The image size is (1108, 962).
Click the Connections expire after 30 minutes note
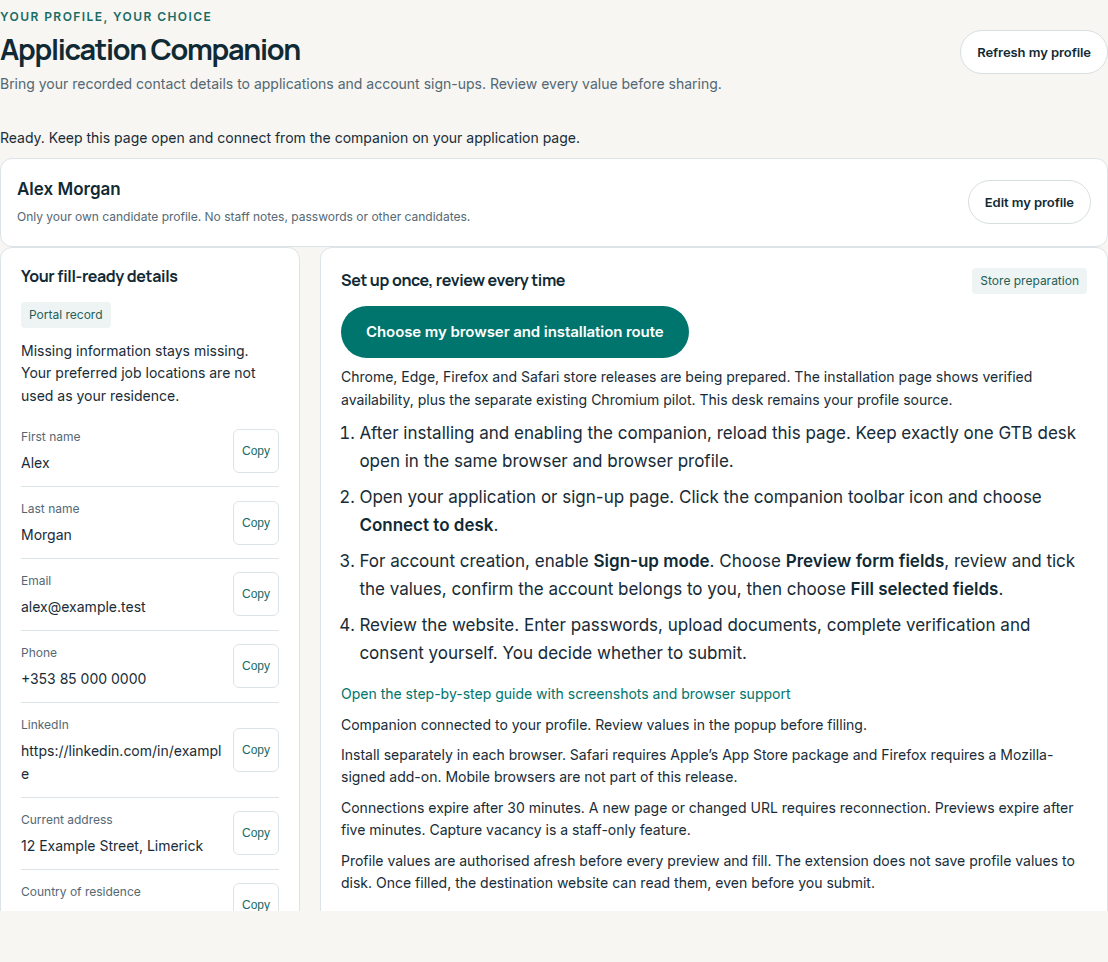click(x=707, y=819)
